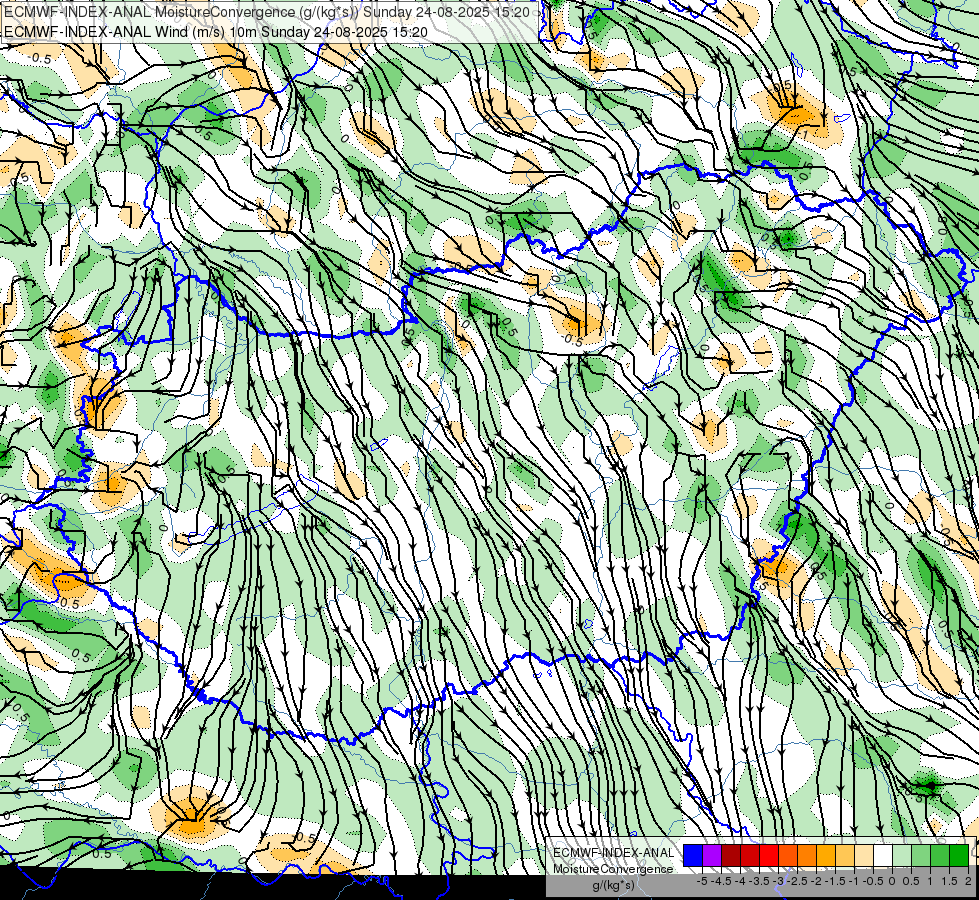Click the -5 tick label on the legend
Image resolution: width=979 pixels, height=900 pixels.
pos(702,881)
